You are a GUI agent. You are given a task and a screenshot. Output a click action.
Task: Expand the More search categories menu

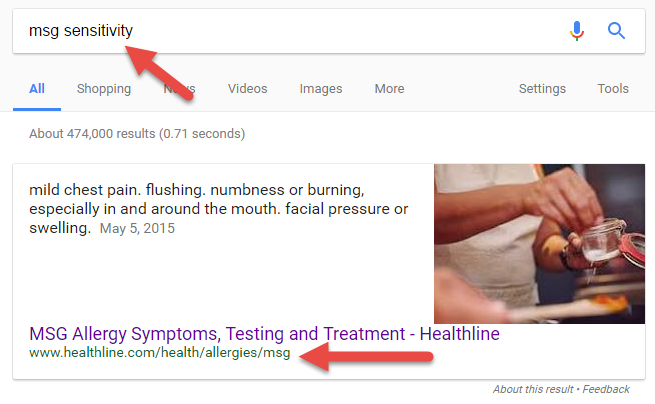point(389,89)
